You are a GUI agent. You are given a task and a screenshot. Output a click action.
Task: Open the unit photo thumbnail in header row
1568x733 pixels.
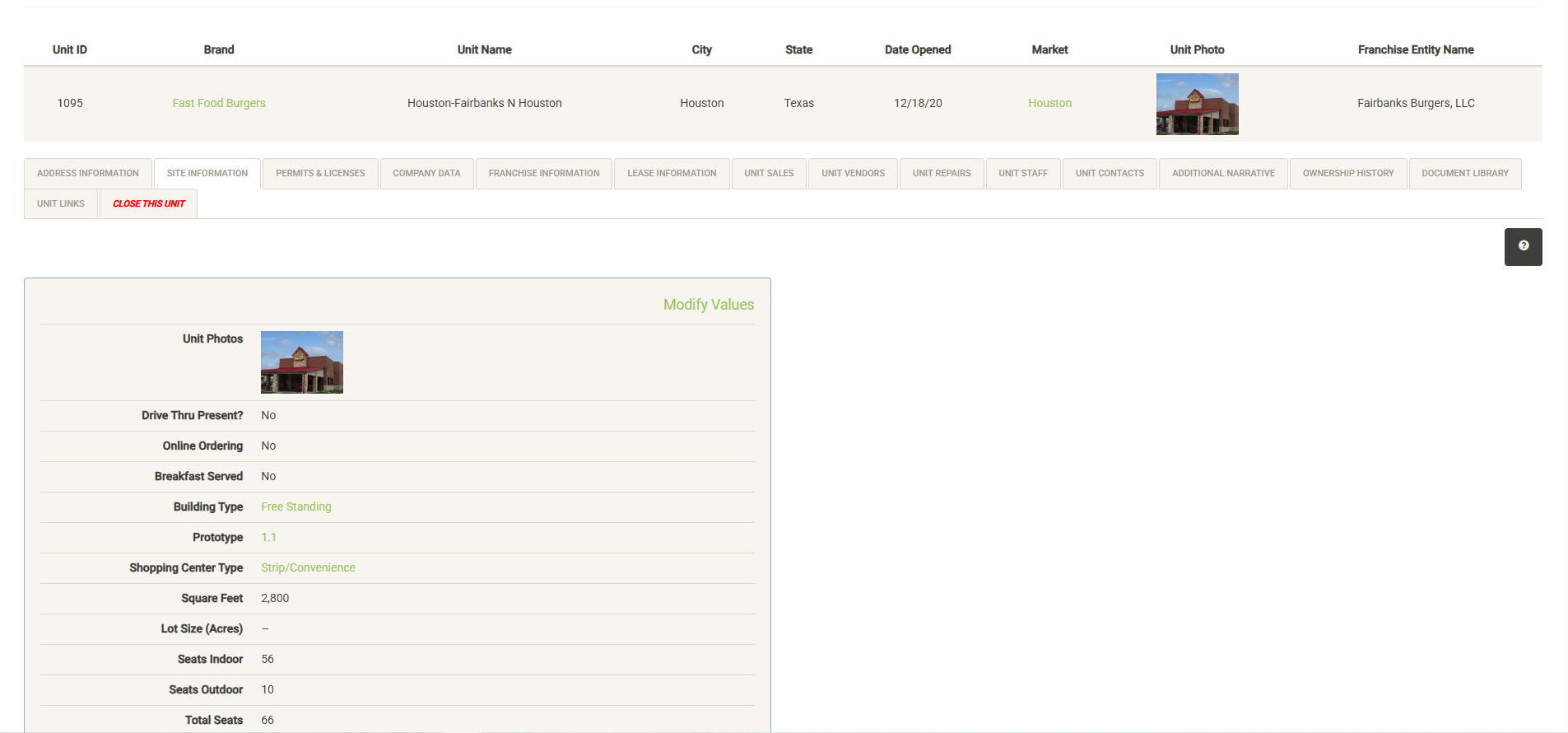coord(1197,104)
